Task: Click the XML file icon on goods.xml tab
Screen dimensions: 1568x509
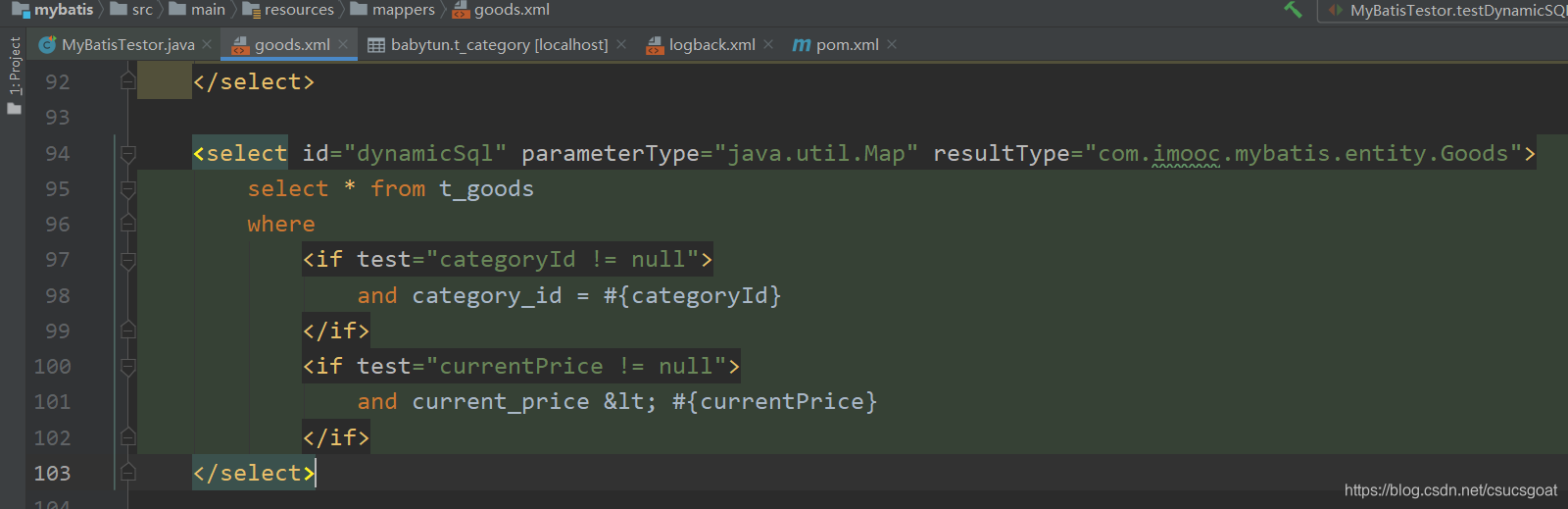Action: [x=240, y=45]
